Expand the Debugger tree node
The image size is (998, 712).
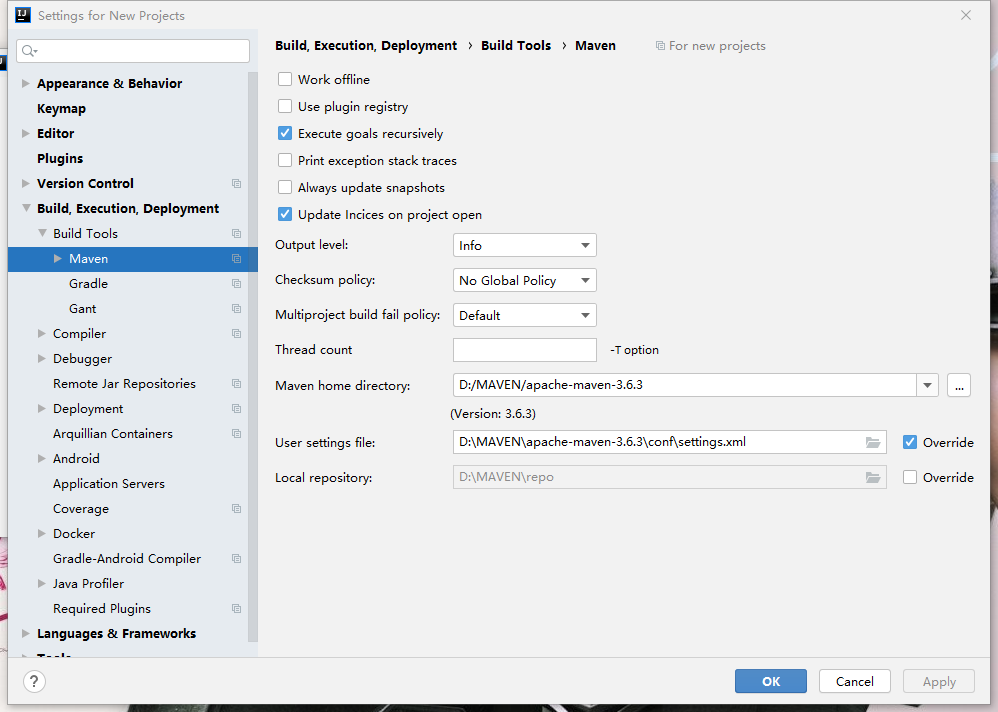41,359
